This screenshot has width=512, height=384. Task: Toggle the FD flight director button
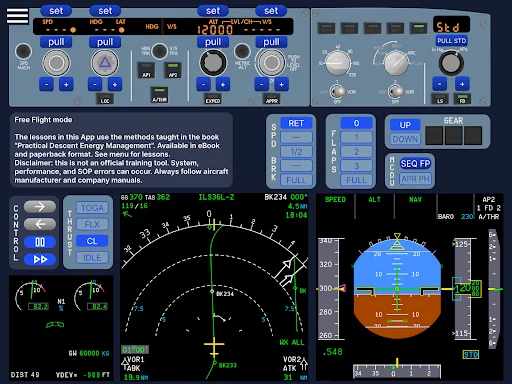[x=462, y=99]
